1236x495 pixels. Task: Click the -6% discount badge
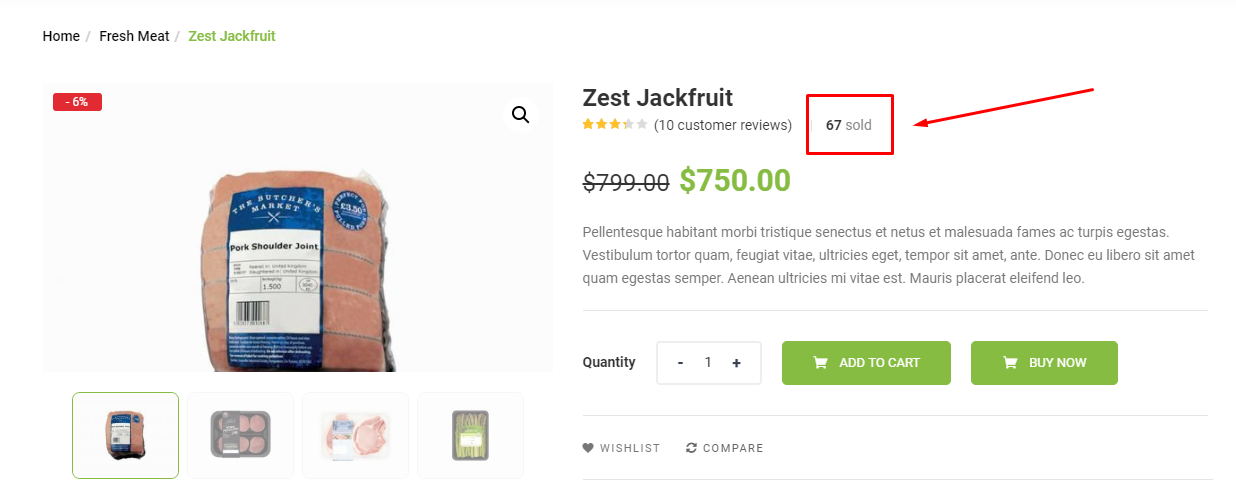[x=77, y=102]
